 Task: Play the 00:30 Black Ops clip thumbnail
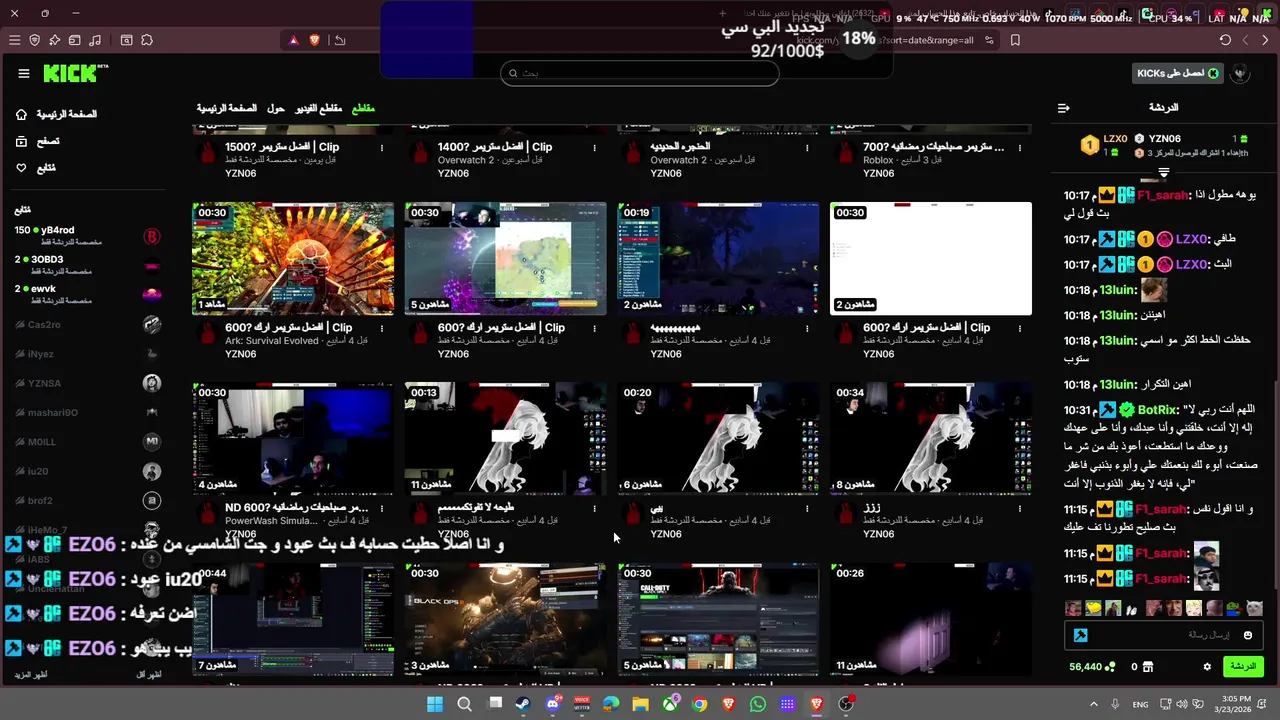[505, 619]
